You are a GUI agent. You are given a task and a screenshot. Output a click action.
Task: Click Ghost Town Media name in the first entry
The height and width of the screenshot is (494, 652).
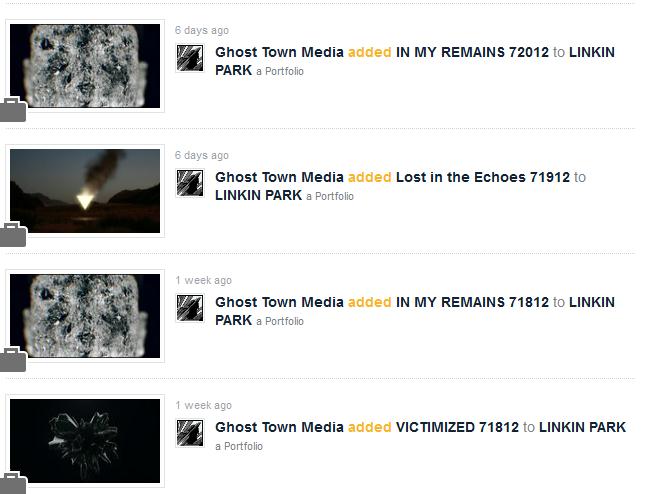pos(279,52)
